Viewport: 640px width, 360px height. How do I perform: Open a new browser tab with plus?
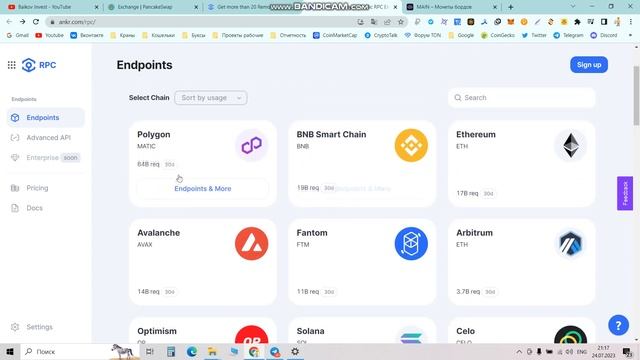pos(511,7)
